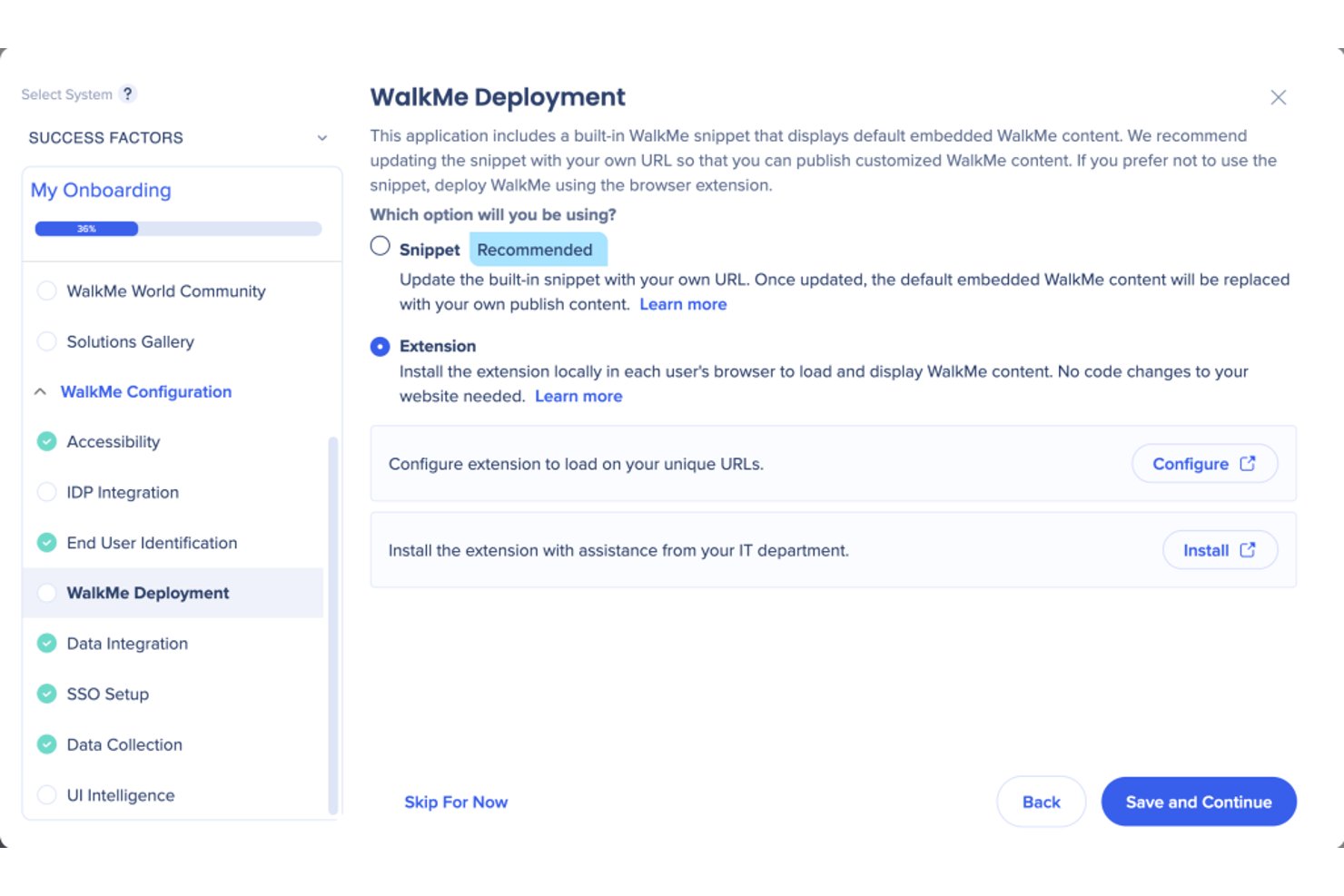Click the green checkmark beside Data Integration
Viewport: 1344px width, 896px height.
[x=46, y=644]
